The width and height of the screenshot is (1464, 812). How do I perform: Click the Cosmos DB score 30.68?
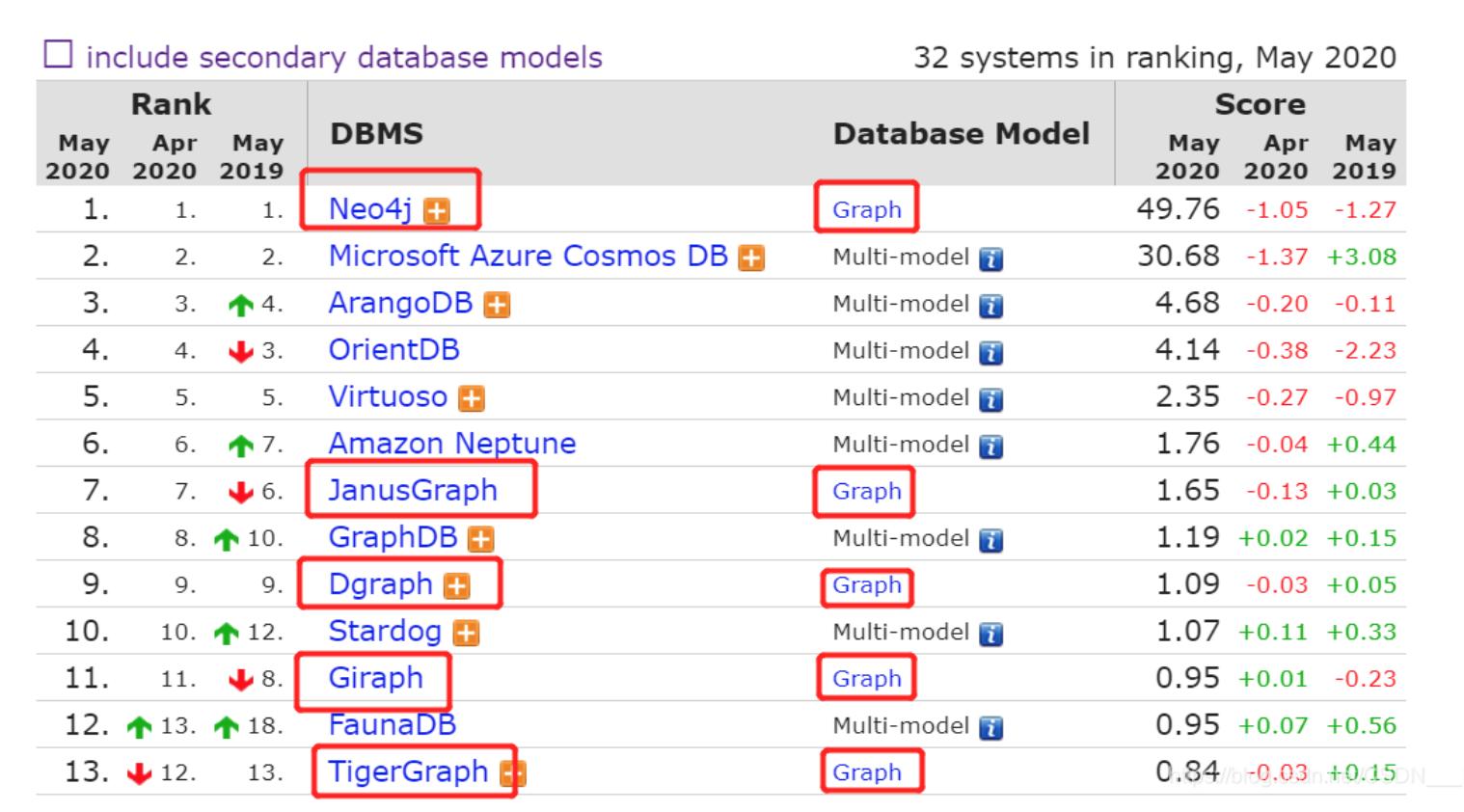(x=1178, y=256)
